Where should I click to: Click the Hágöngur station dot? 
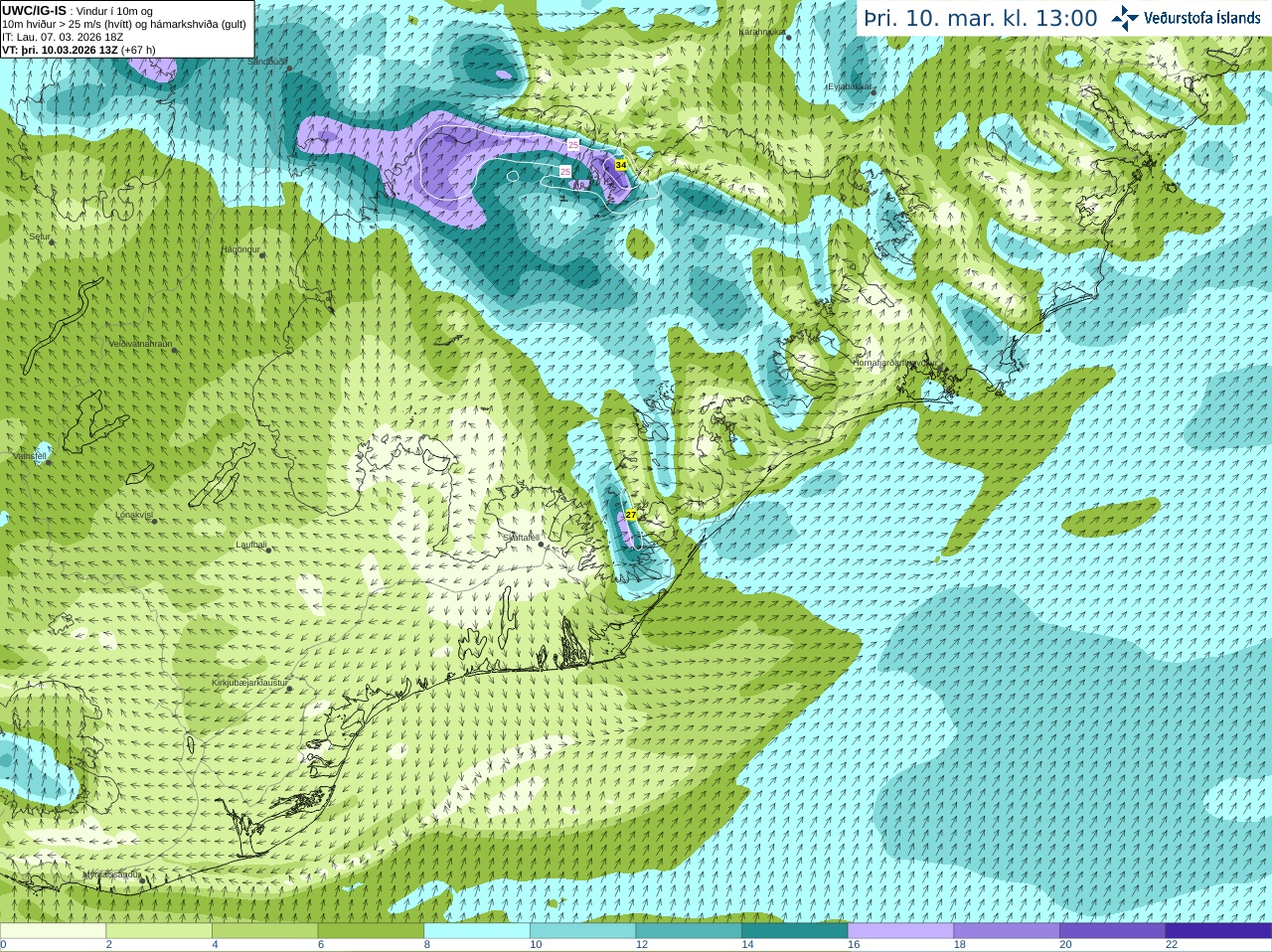point(262,255)
